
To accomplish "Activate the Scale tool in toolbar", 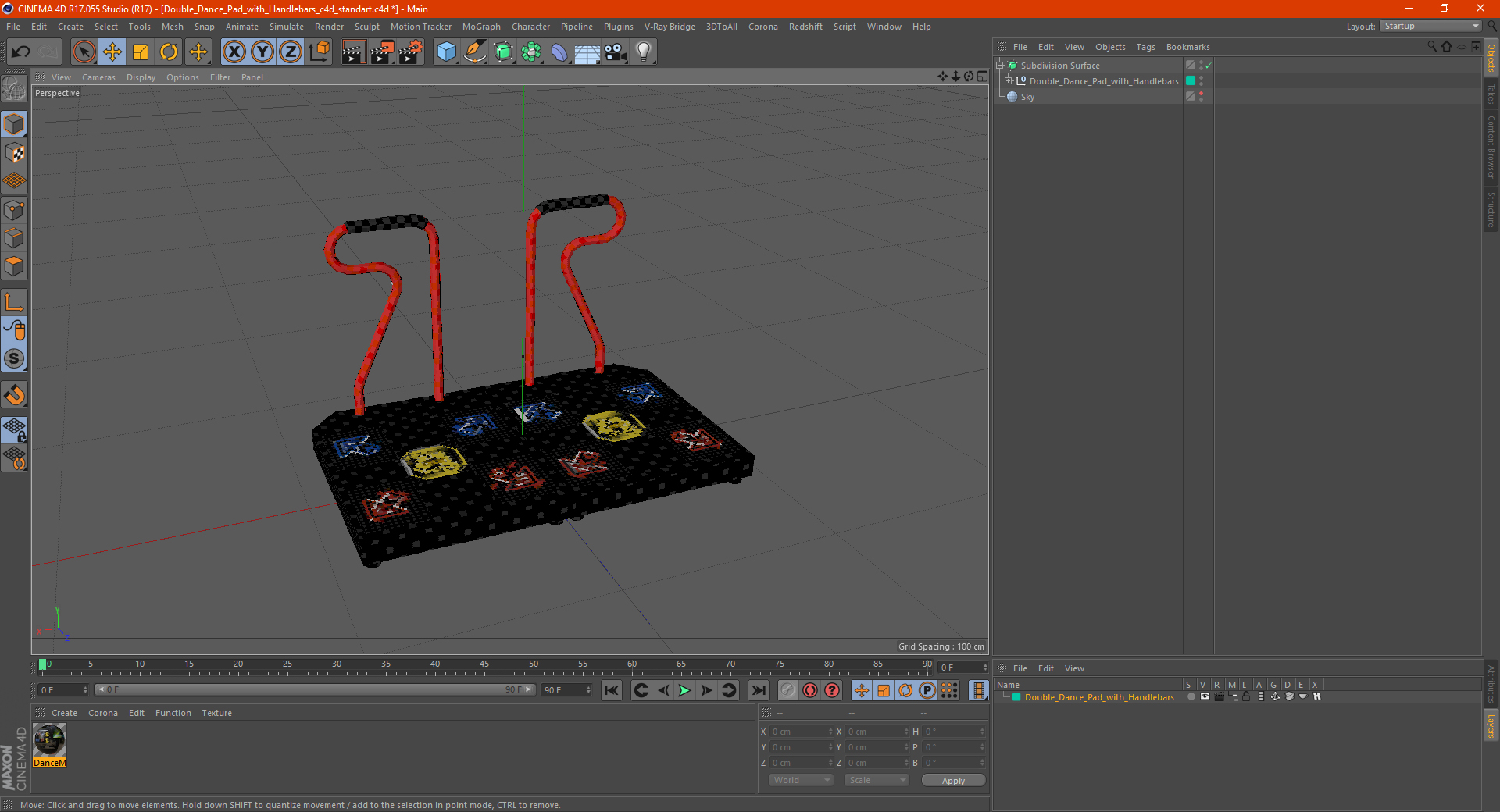I will [141, 52].
